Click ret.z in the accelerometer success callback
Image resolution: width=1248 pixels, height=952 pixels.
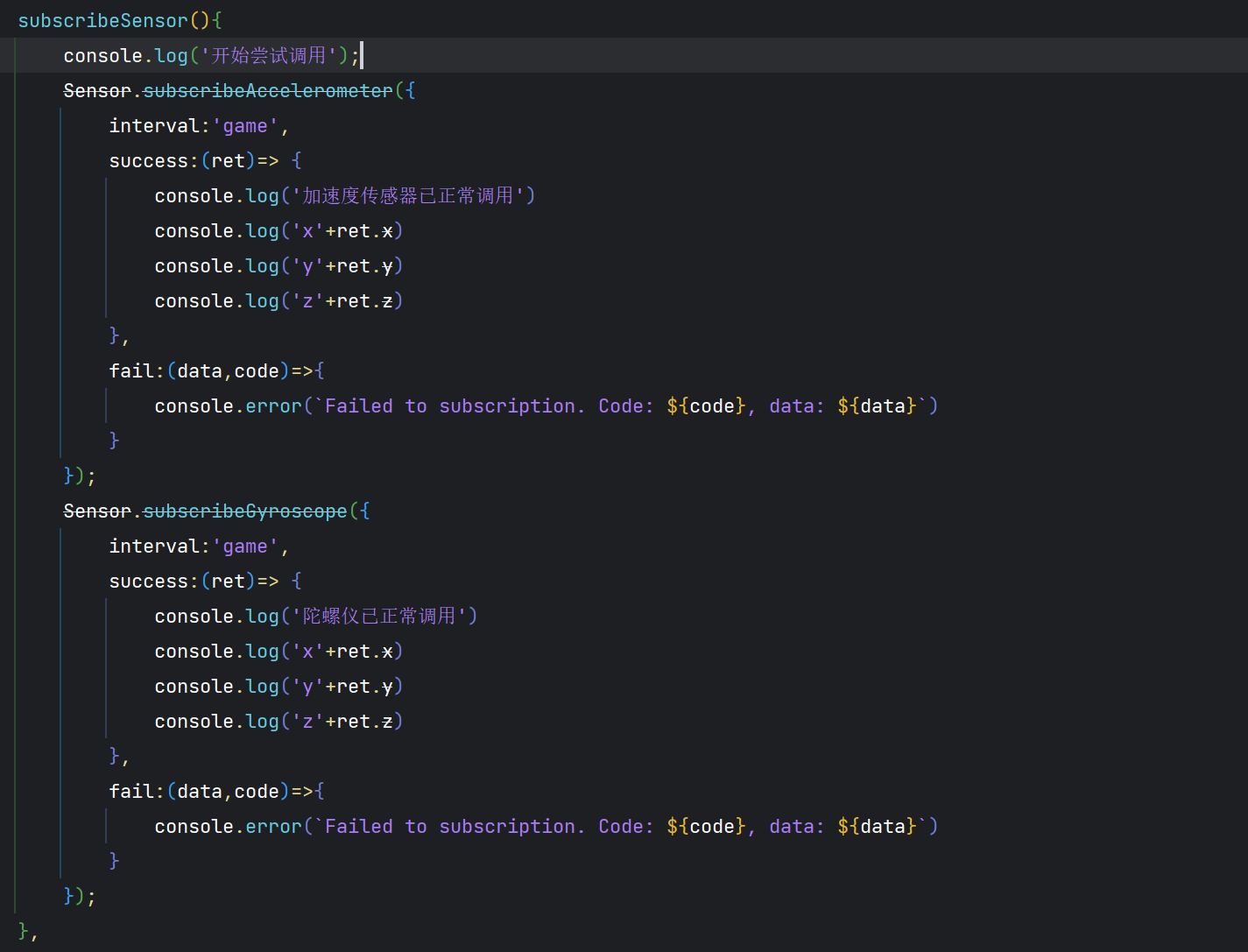click(x=364, y=301)
